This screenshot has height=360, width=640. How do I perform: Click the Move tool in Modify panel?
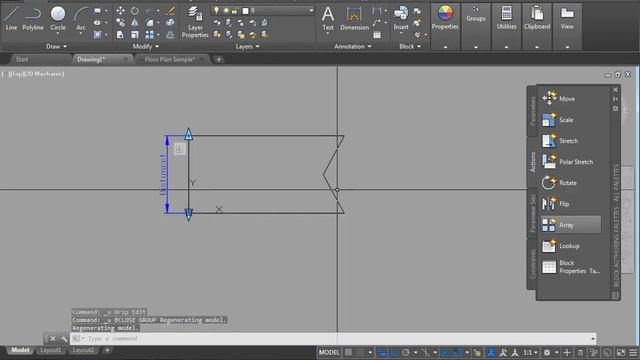[x=120, y=11]
